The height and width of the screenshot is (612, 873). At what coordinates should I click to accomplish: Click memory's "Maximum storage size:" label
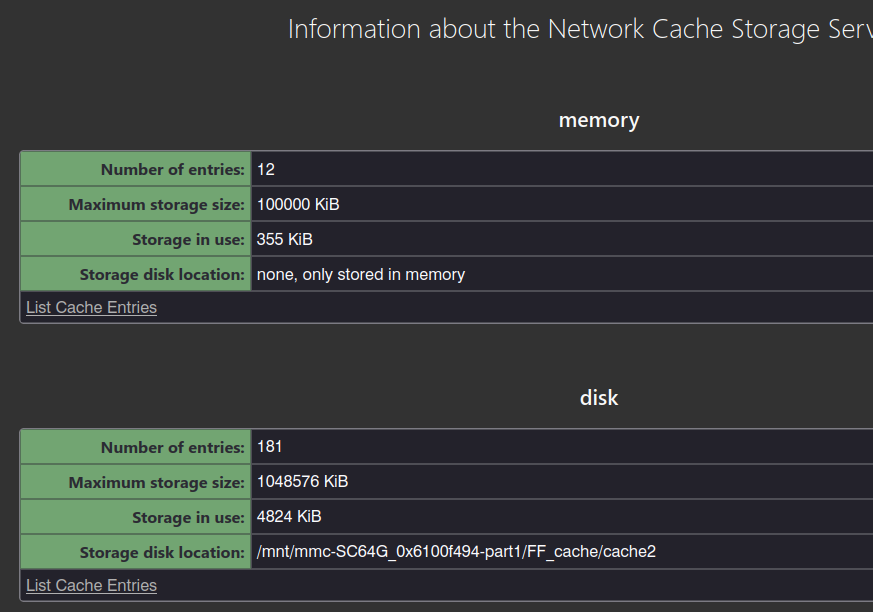(156, 204)
